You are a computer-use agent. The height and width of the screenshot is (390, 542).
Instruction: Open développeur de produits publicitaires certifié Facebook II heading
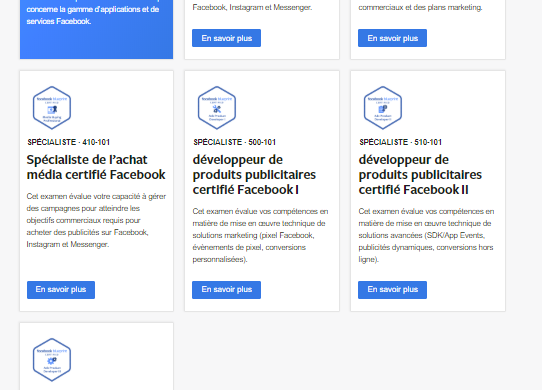420,175
